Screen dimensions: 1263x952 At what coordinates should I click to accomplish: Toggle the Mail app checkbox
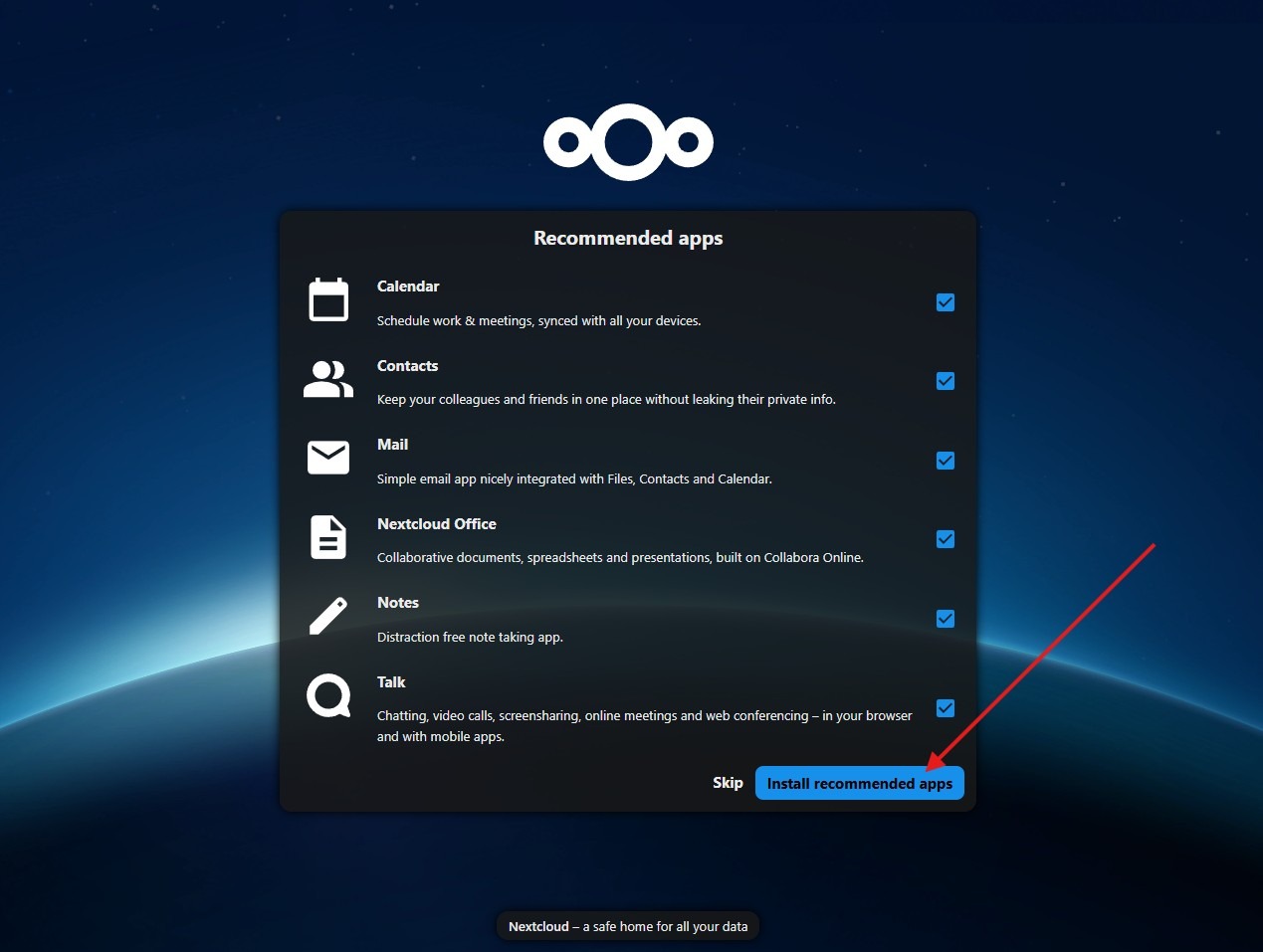pos(946,461)
